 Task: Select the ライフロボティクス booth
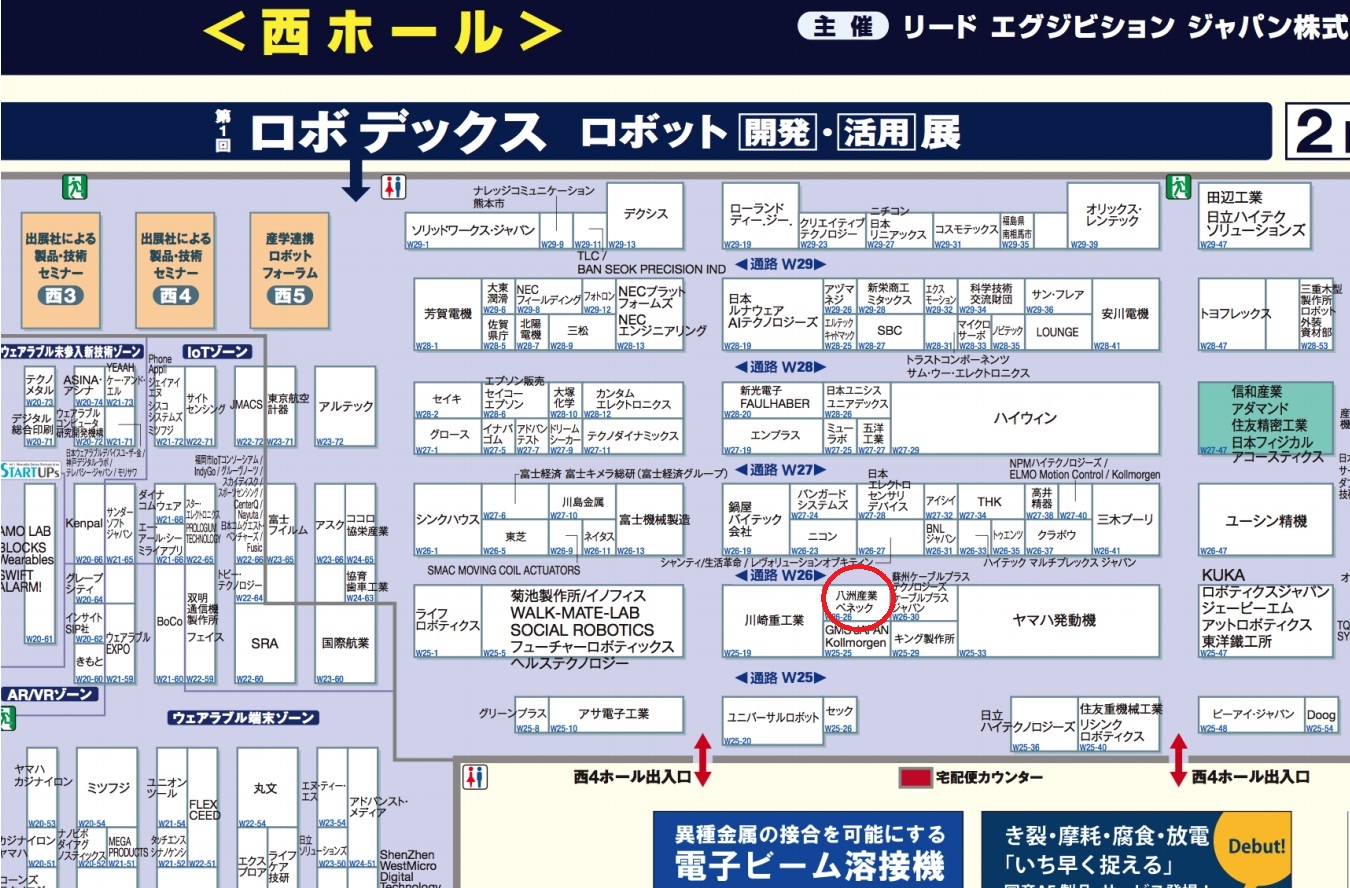point(448,621)
